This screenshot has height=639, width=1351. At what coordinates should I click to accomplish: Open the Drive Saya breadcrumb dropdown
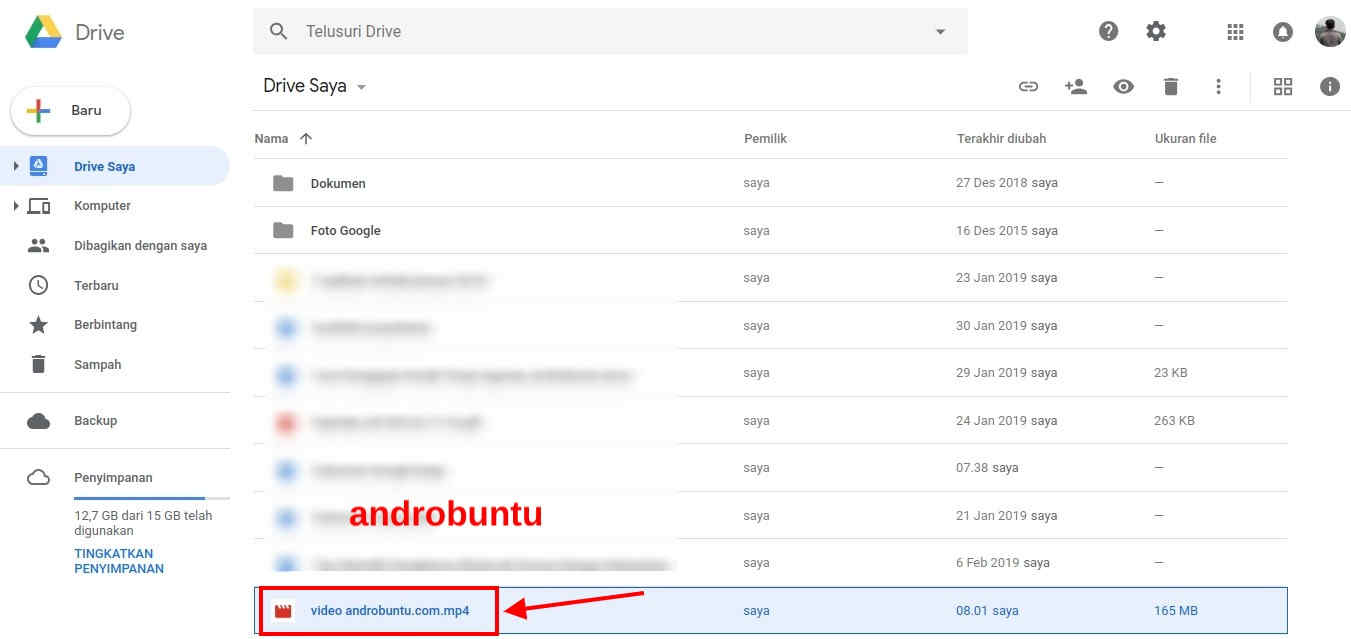coord(360,87)
